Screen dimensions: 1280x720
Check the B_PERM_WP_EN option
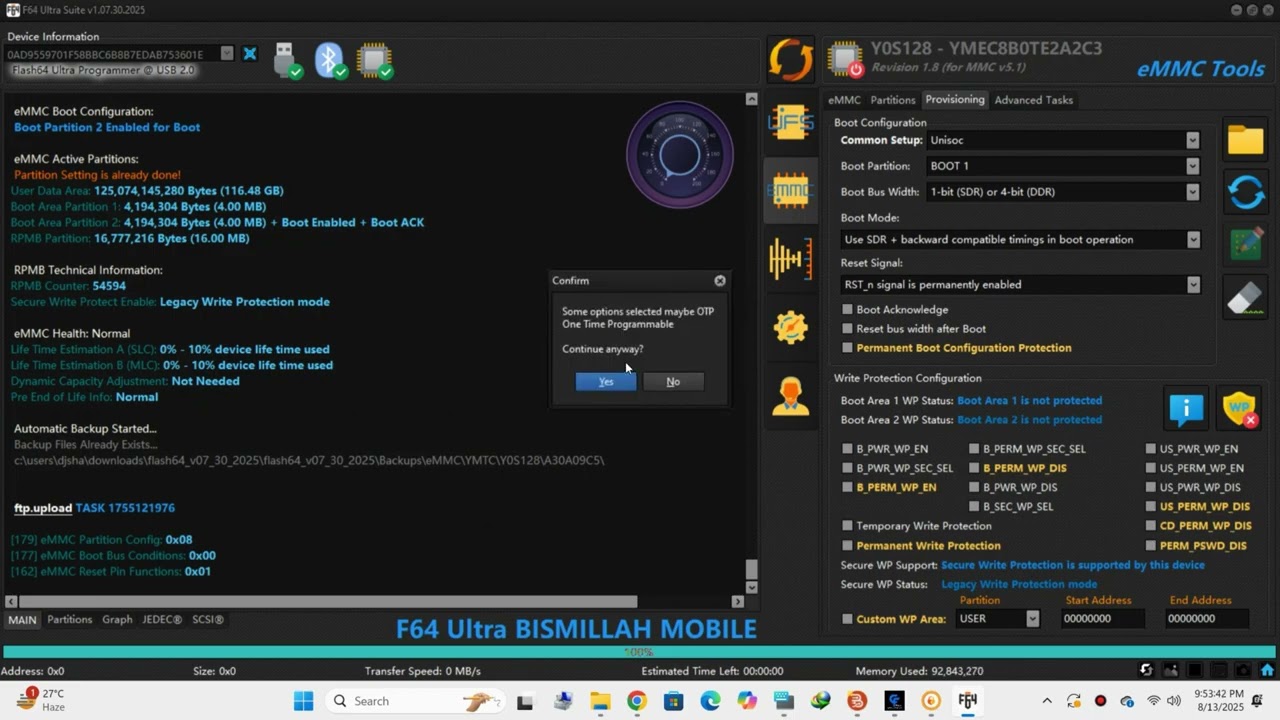point(848,488)
